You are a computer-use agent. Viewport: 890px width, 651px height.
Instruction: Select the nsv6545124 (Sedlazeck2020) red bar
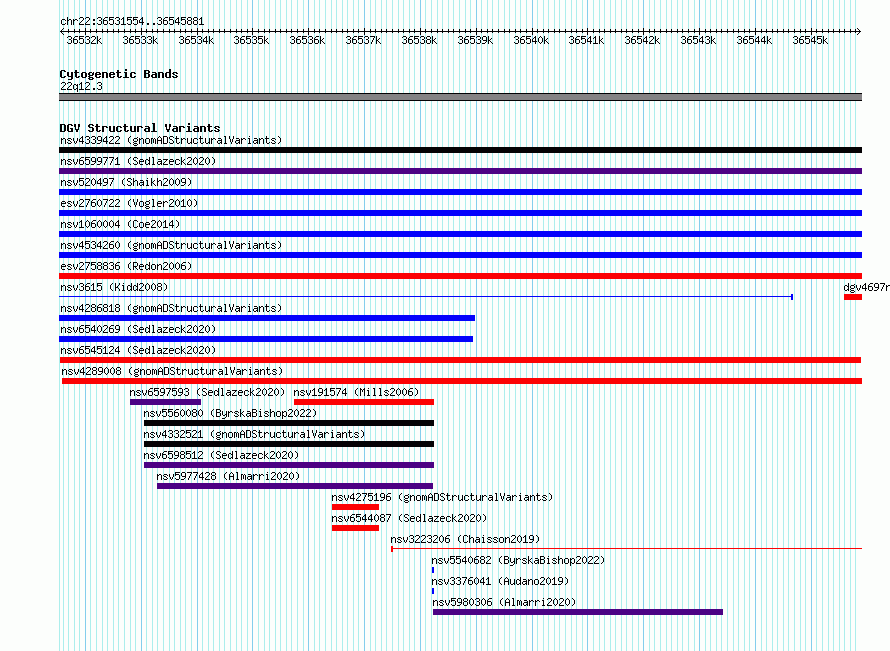(x=460, y=360)
